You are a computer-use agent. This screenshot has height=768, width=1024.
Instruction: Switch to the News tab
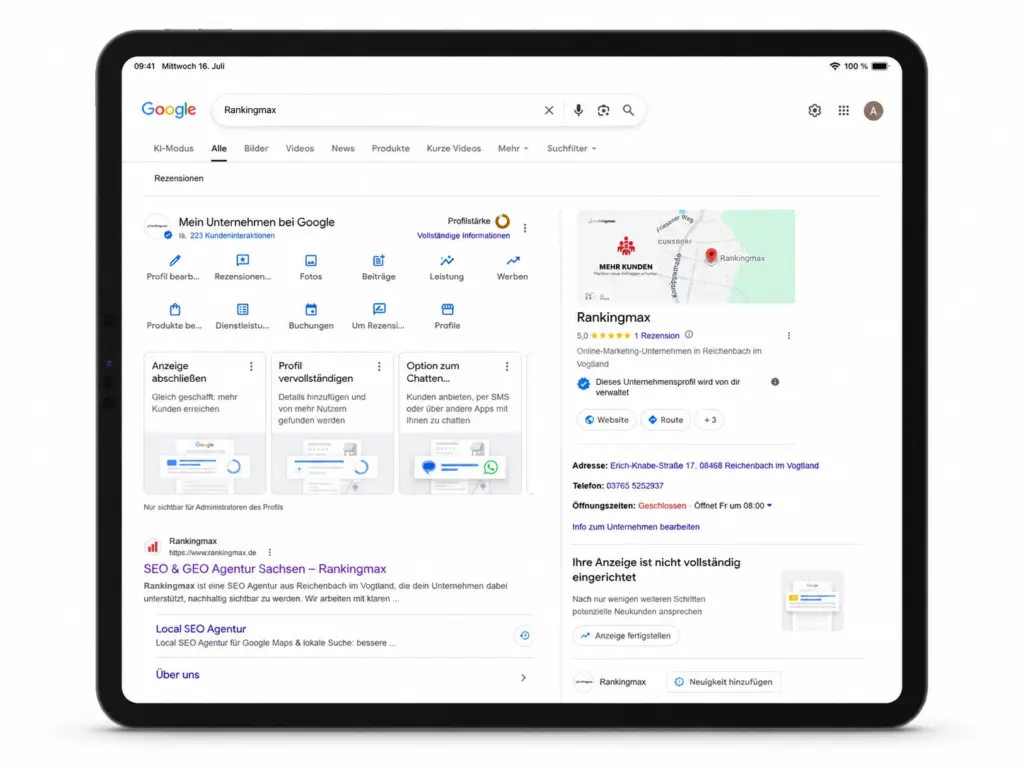point(343,149)
